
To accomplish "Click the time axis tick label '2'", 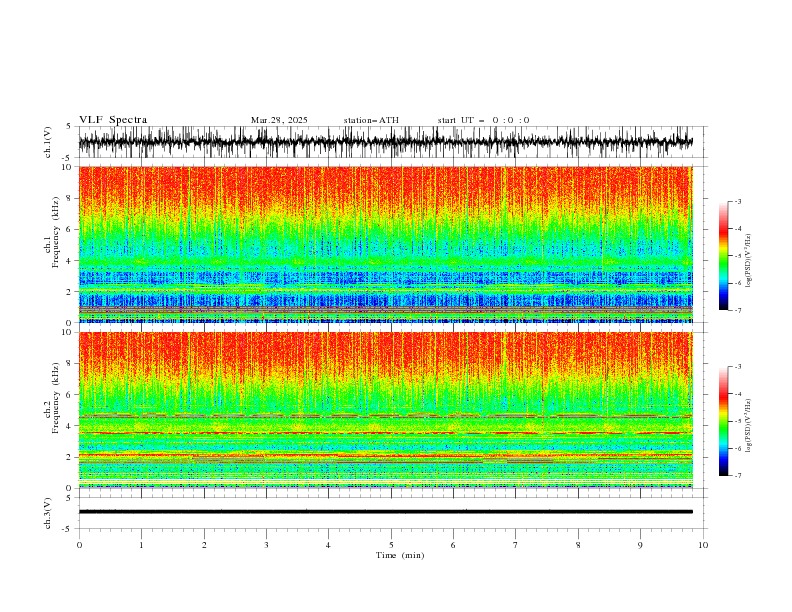I will [204, 545].
